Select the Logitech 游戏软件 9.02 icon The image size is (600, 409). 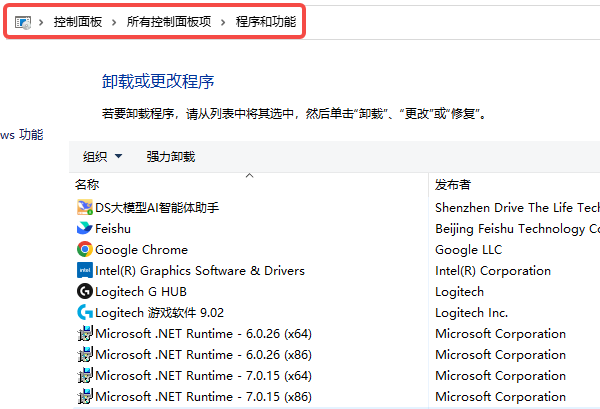(x=84, y=313)
